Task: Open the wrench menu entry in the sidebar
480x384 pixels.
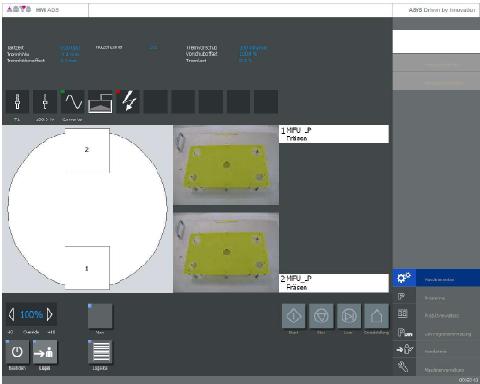Action: click(436, 367)
